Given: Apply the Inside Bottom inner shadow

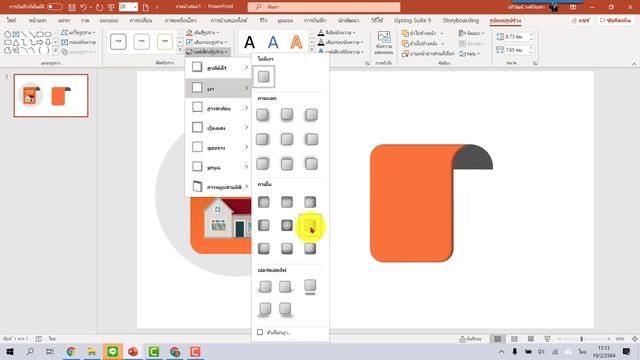Looking at the screenshot, I should pyautogui.click(x=287, y=248).
